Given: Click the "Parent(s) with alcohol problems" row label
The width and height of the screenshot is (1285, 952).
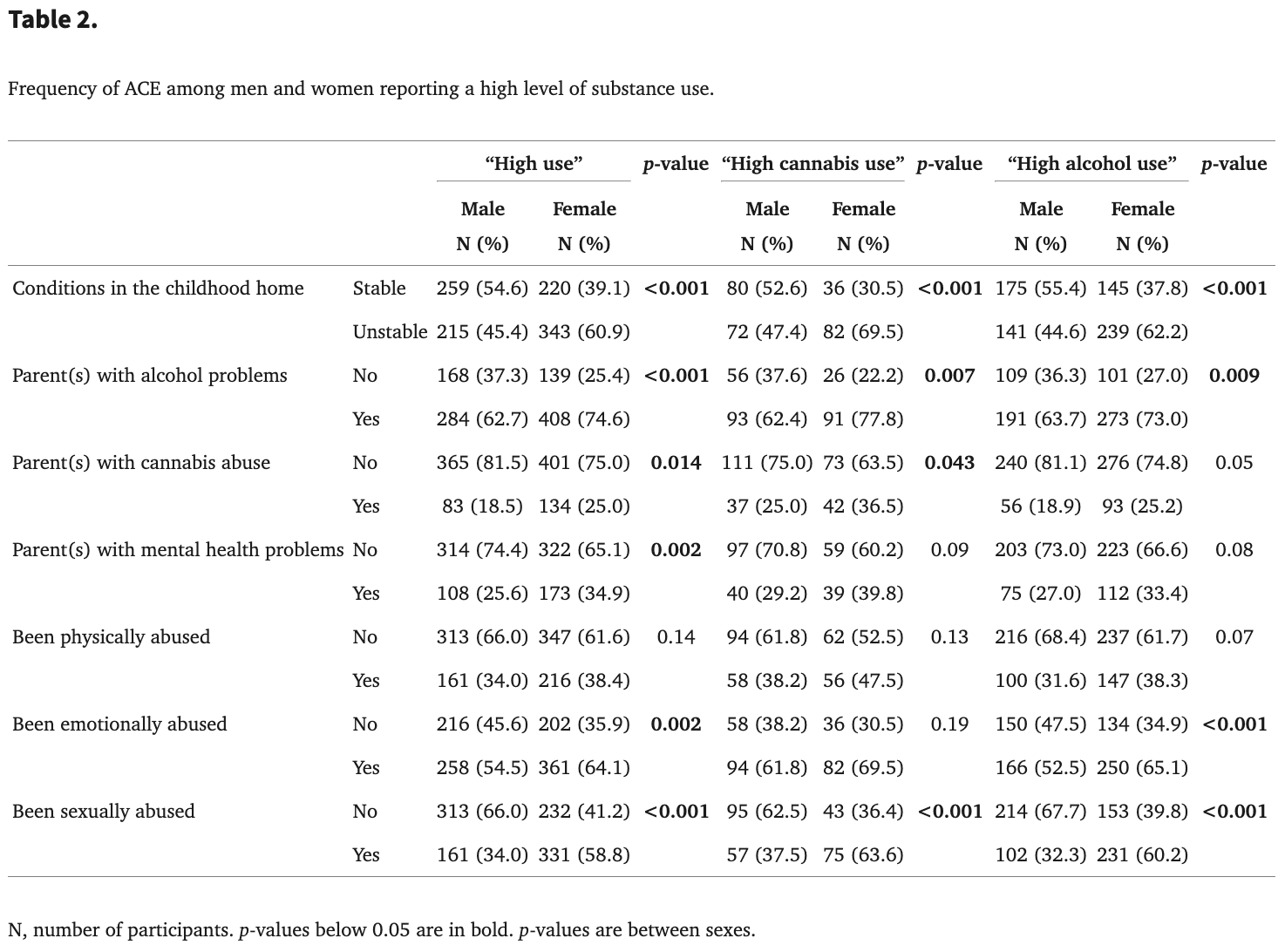Looking at the screenshot, I should click(x=149, y=375).
